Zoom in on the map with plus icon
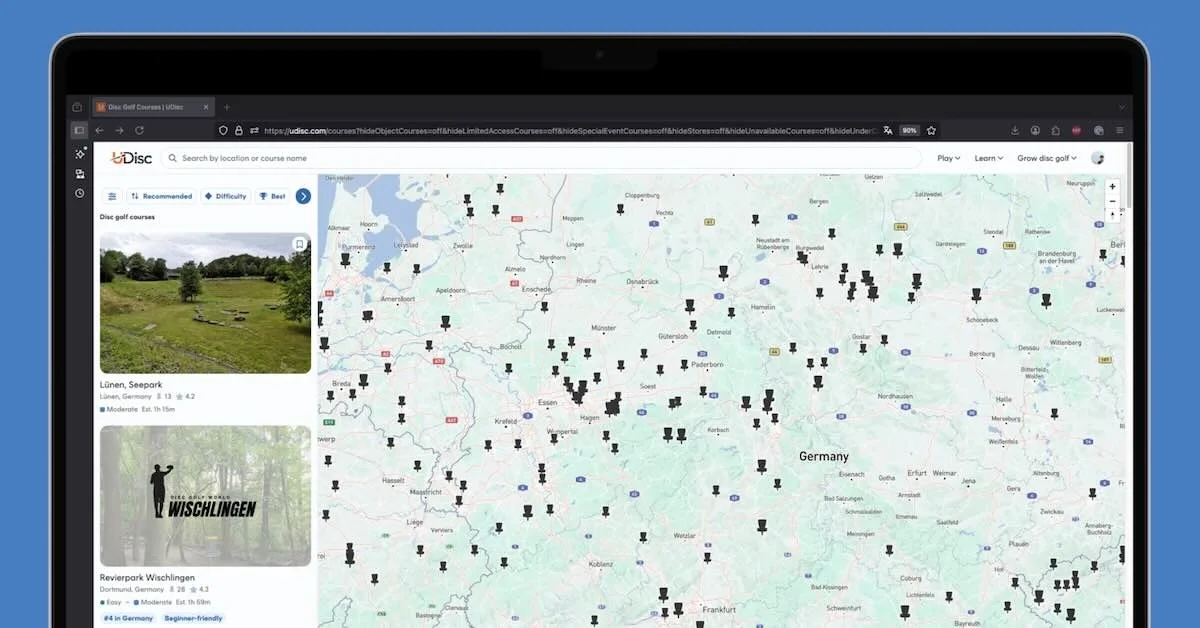Screen dimensions: 1200x628 pyautogui.click(x=1112, y=186)
